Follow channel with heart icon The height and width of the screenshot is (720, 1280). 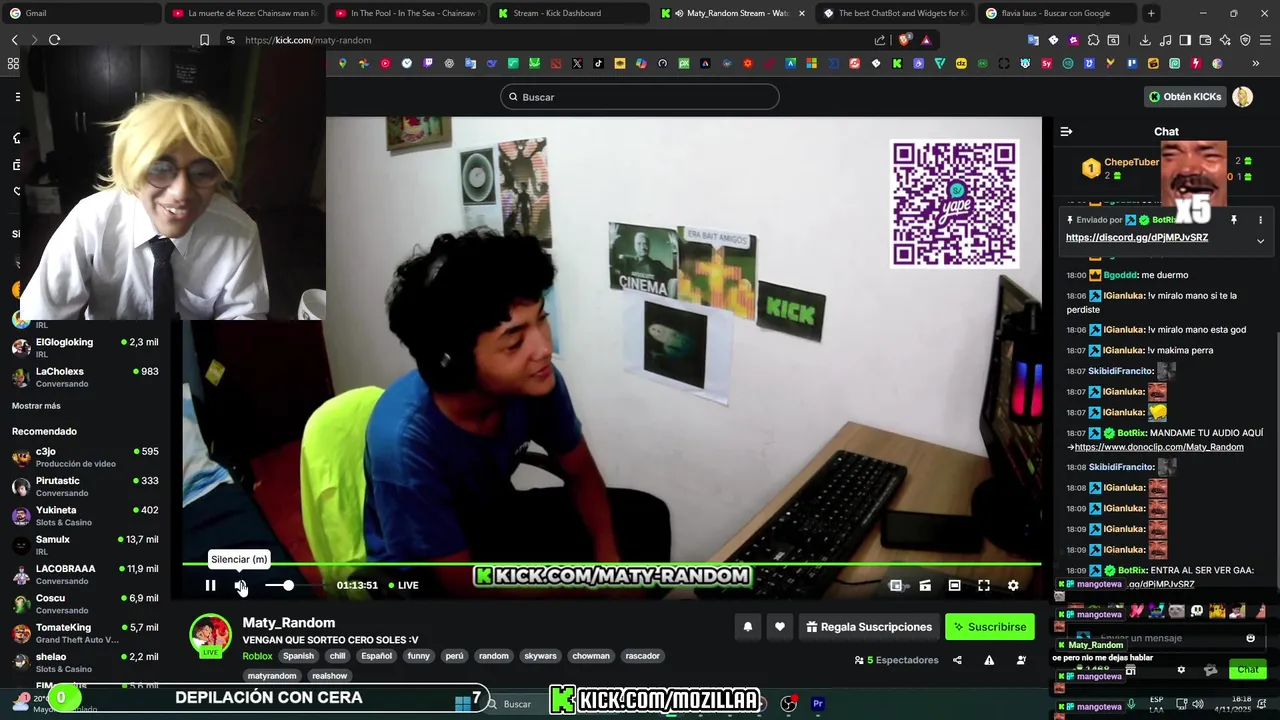tap(780, 627)
